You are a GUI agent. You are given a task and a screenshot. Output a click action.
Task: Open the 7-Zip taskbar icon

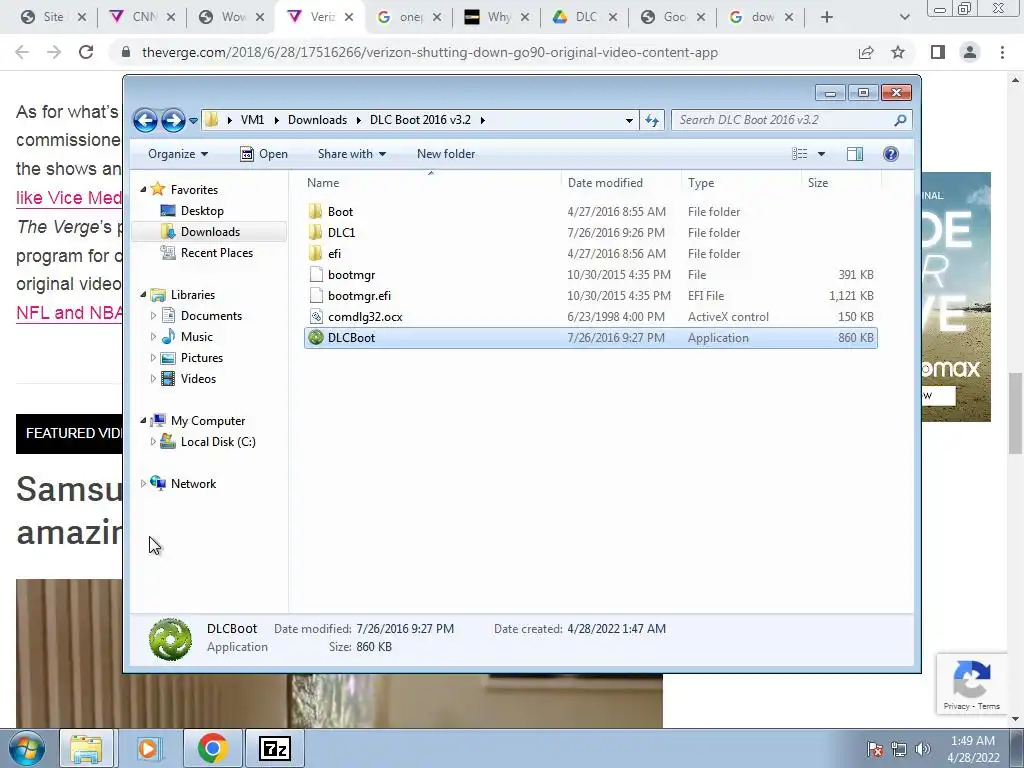pyautogui.click(x=274, y=748)
